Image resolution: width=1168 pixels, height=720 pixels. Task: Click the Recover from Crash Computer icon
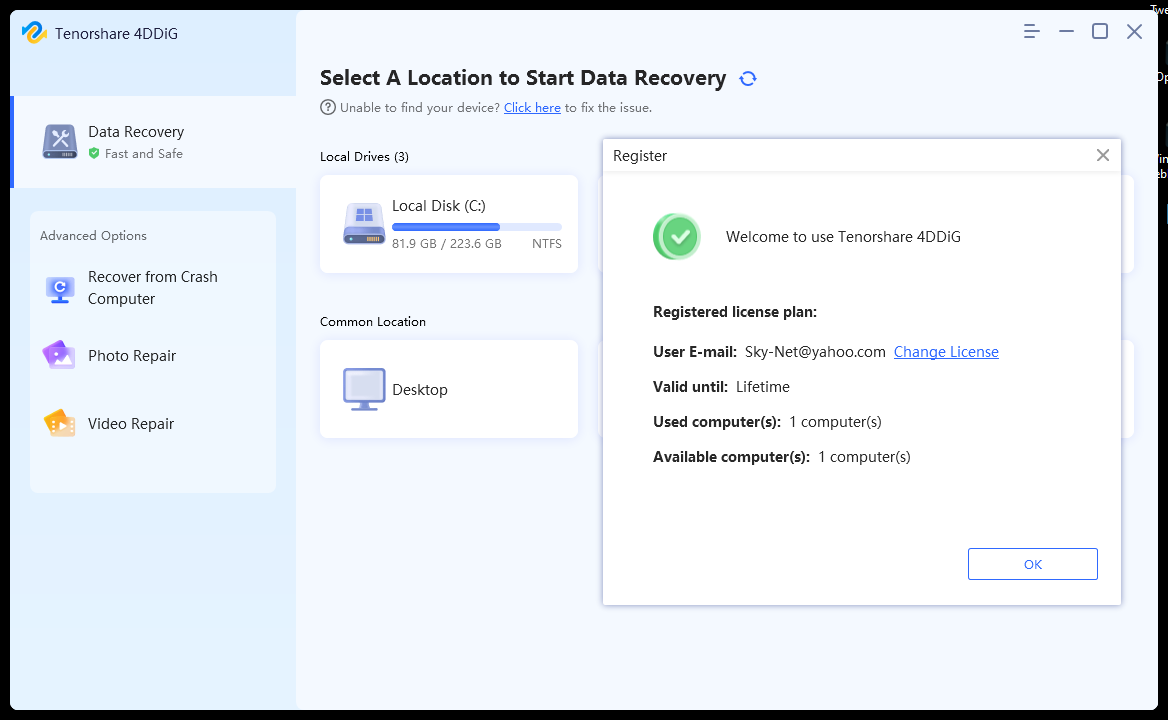pos(60,289)
